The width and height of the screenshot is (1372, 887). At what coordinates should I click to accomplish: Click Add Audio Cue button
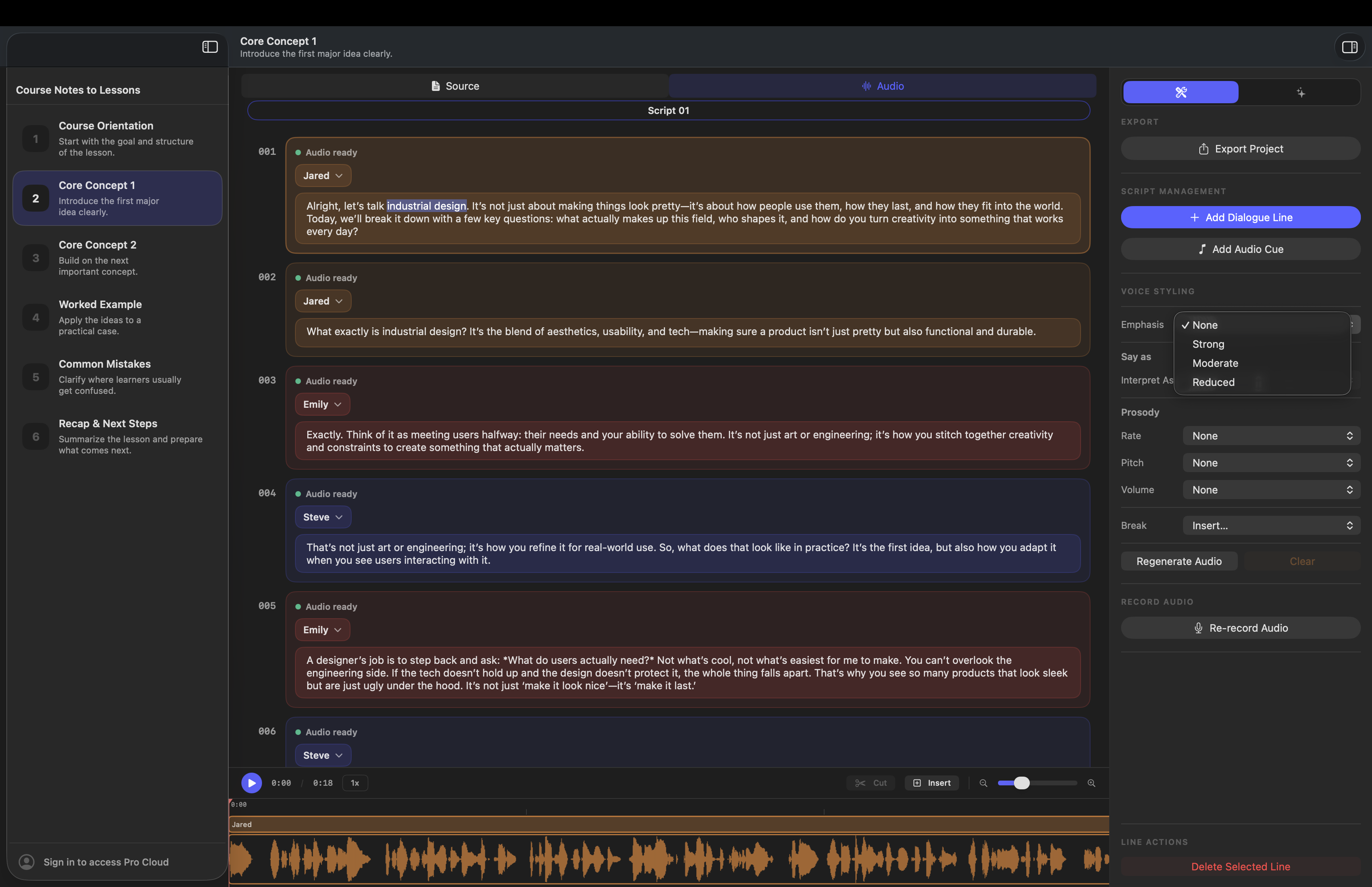pyautogui.click(x=1240, y=249)
